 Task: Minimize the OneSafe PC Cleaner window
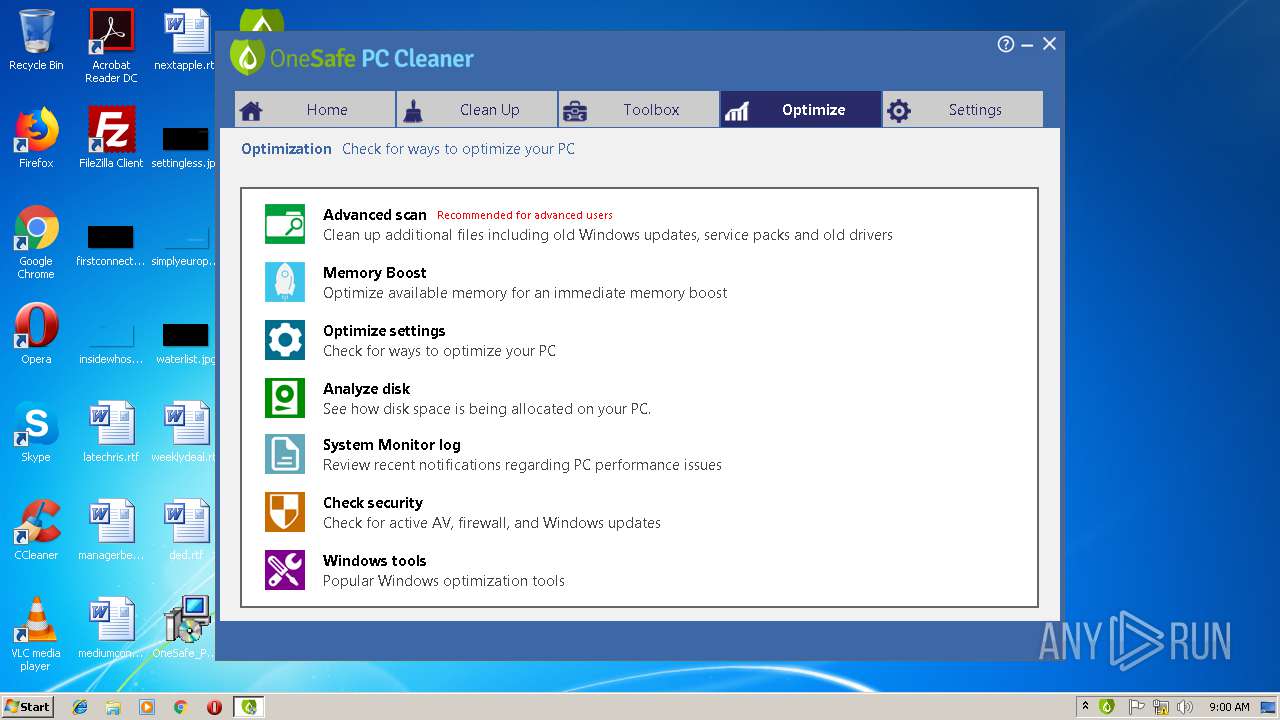click(1028, 44)
